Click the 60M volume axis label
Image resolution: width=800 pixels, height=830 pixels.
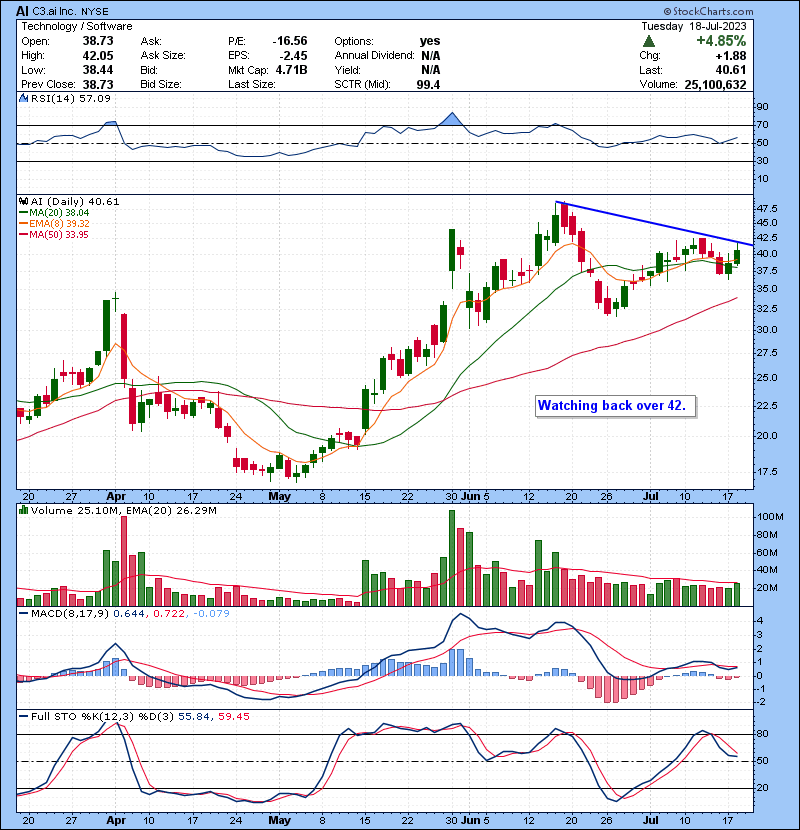click(767, 553)
